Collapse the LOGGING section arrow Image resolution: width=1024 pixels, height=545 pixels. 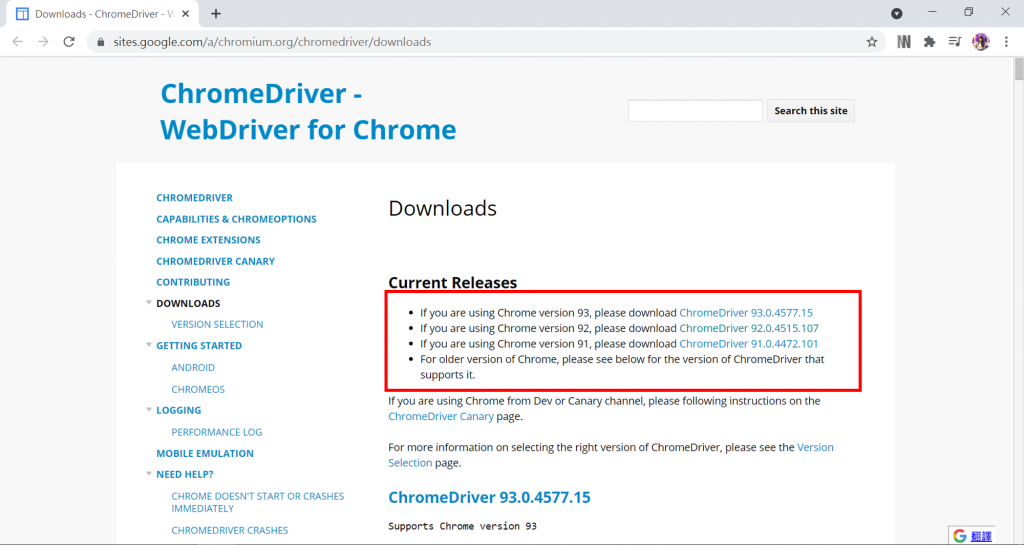149,409
